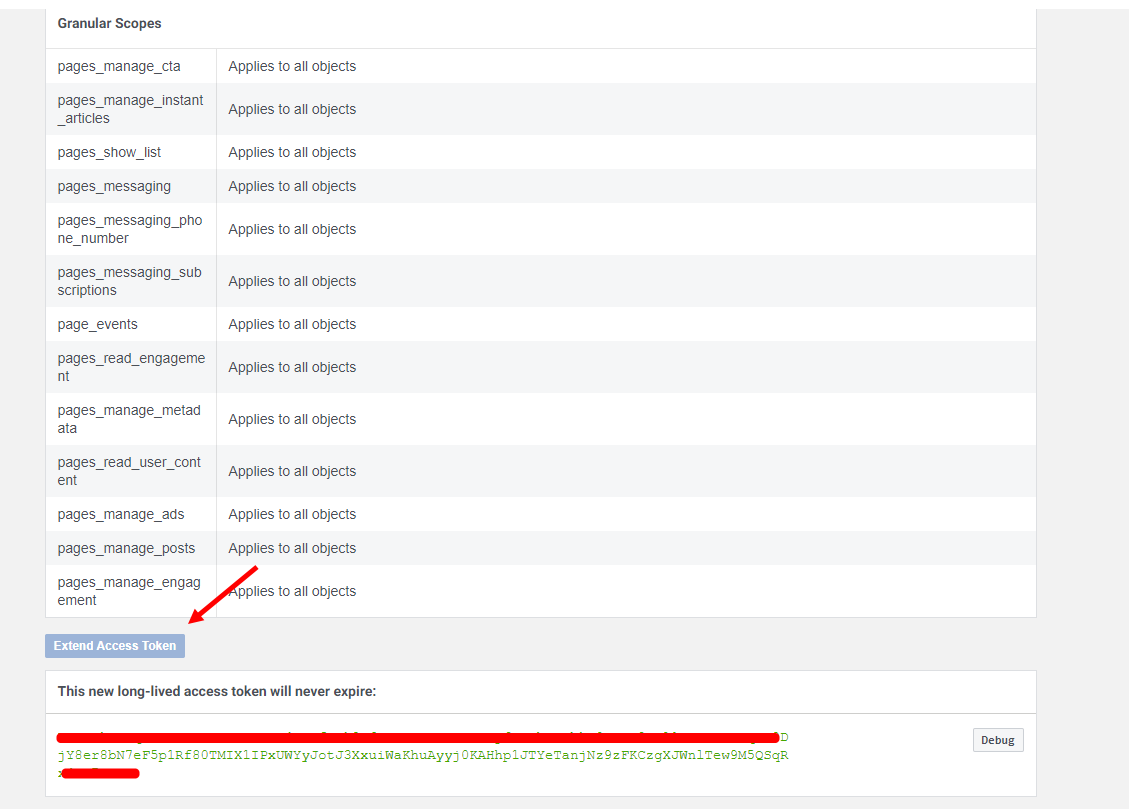Select the page_events scope name
Viewport: 1129px width, 809px height.
pyautogui.click(x=98, y=324)
